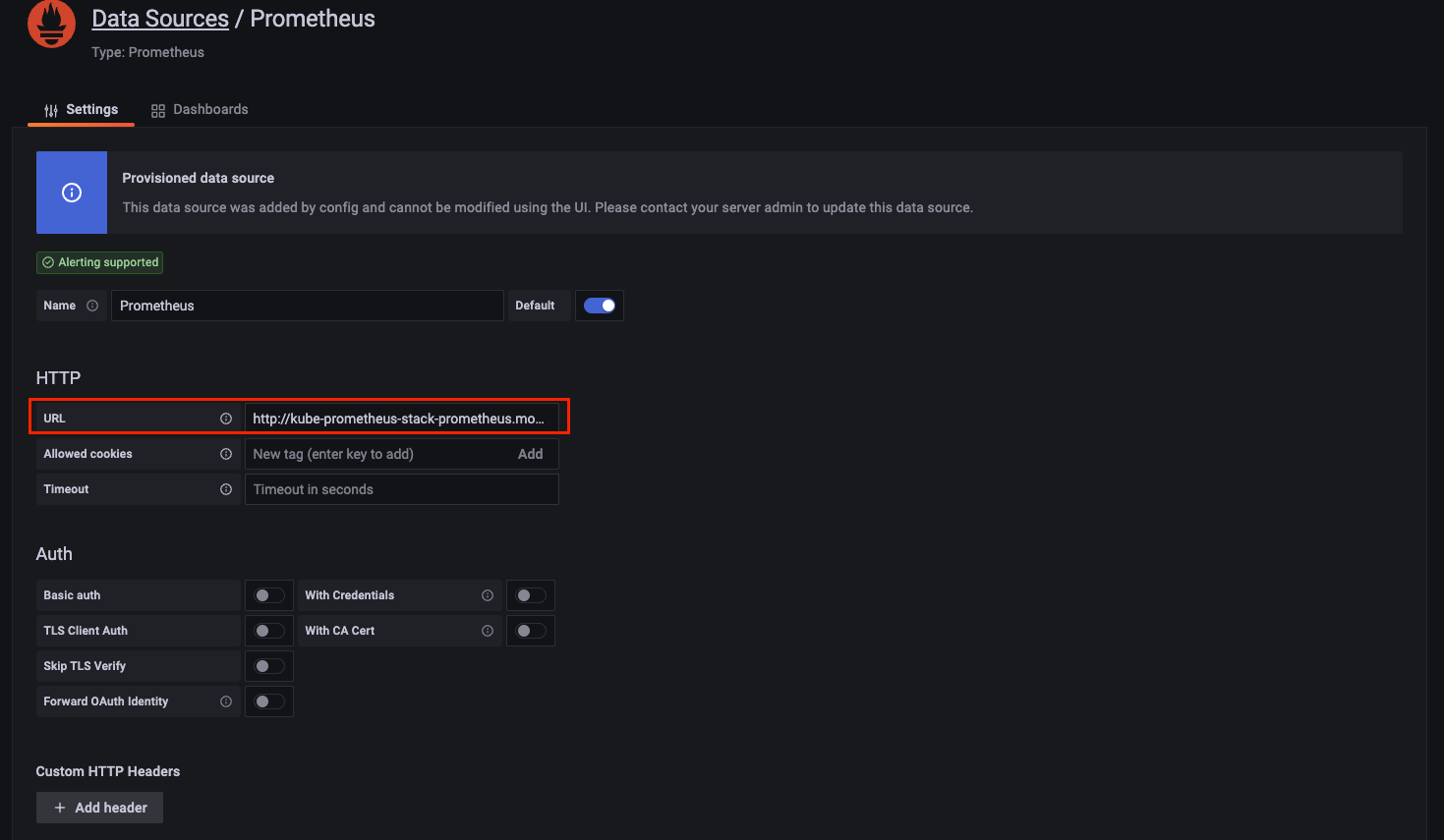Enable the With Credentials switch
The image size is (1444, 840).
531,595
